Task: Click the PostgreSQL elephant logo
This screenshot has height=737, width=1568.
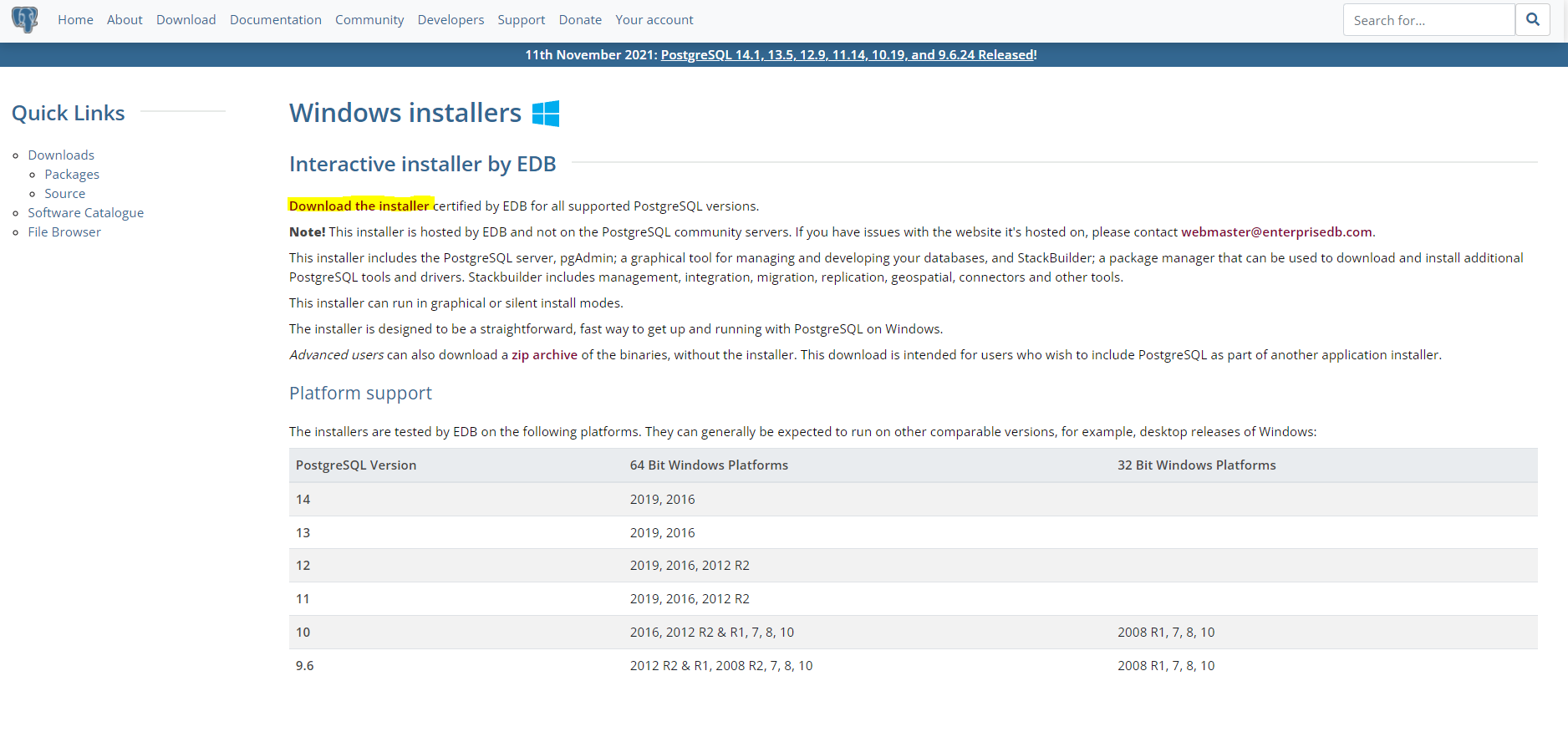Action: (25, 19)
